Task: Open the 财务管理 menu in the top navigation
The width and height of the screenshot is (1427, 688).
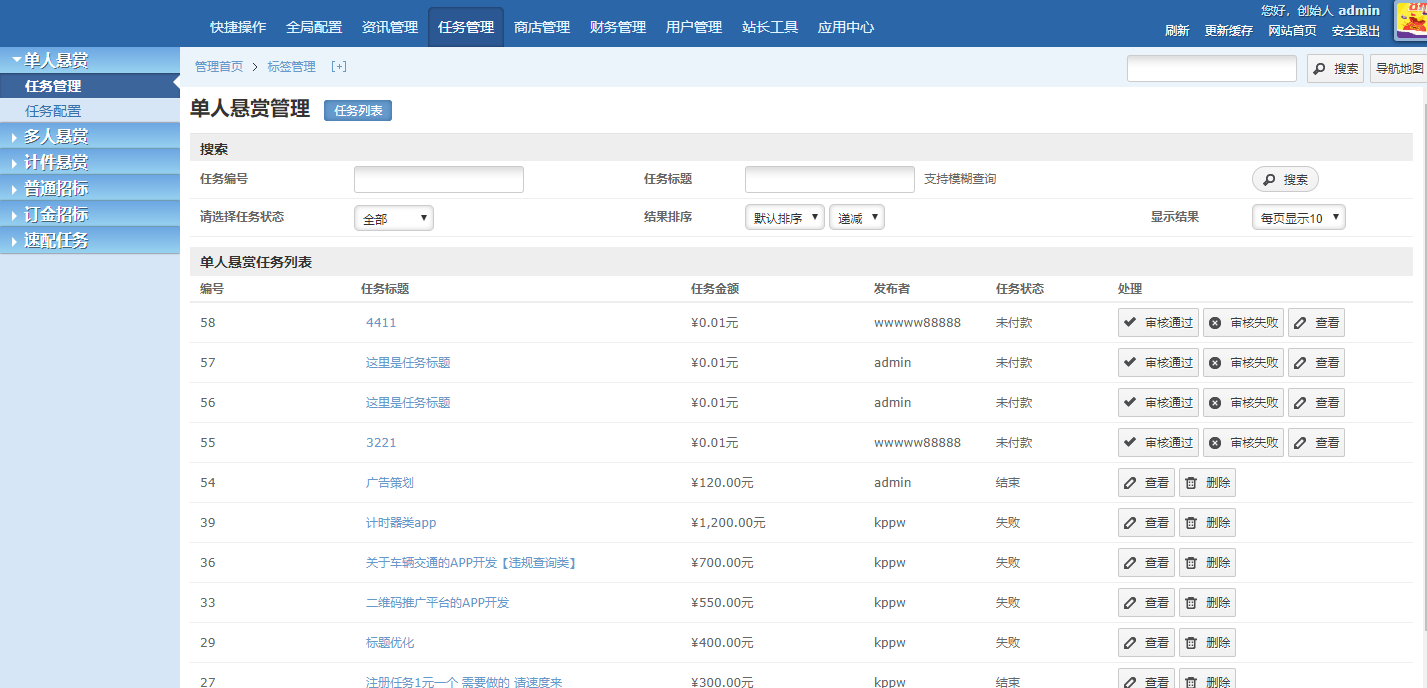Action: tap(617, 27)
